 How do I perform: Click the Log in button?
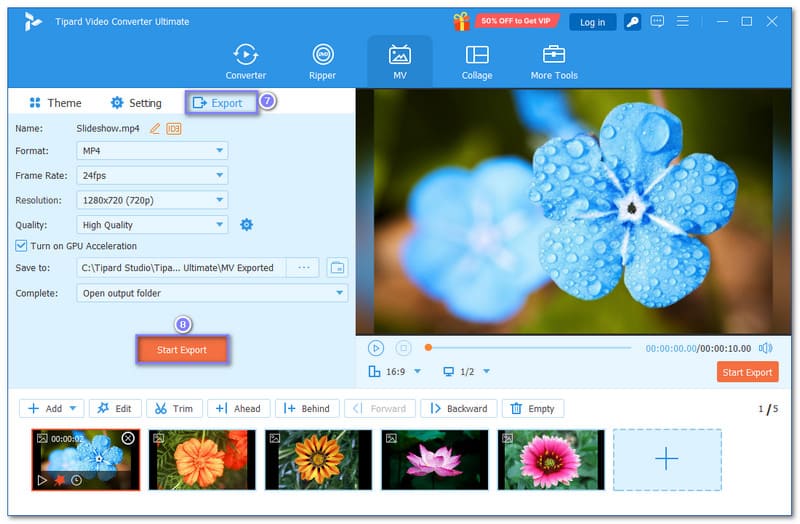point(592,22)
